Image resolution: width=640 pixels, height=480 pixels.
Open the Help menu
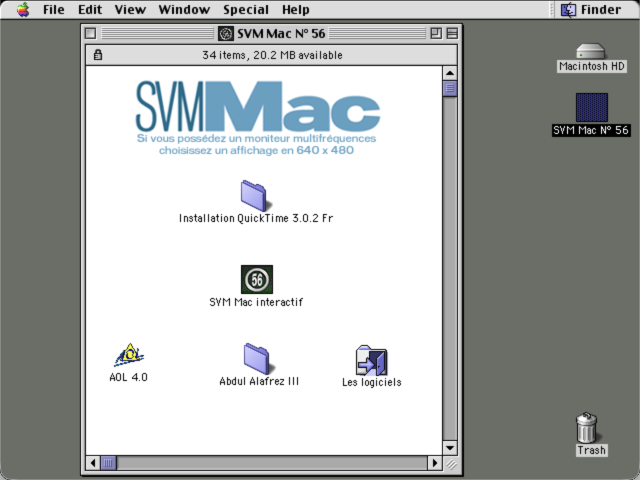coord(296,9)
